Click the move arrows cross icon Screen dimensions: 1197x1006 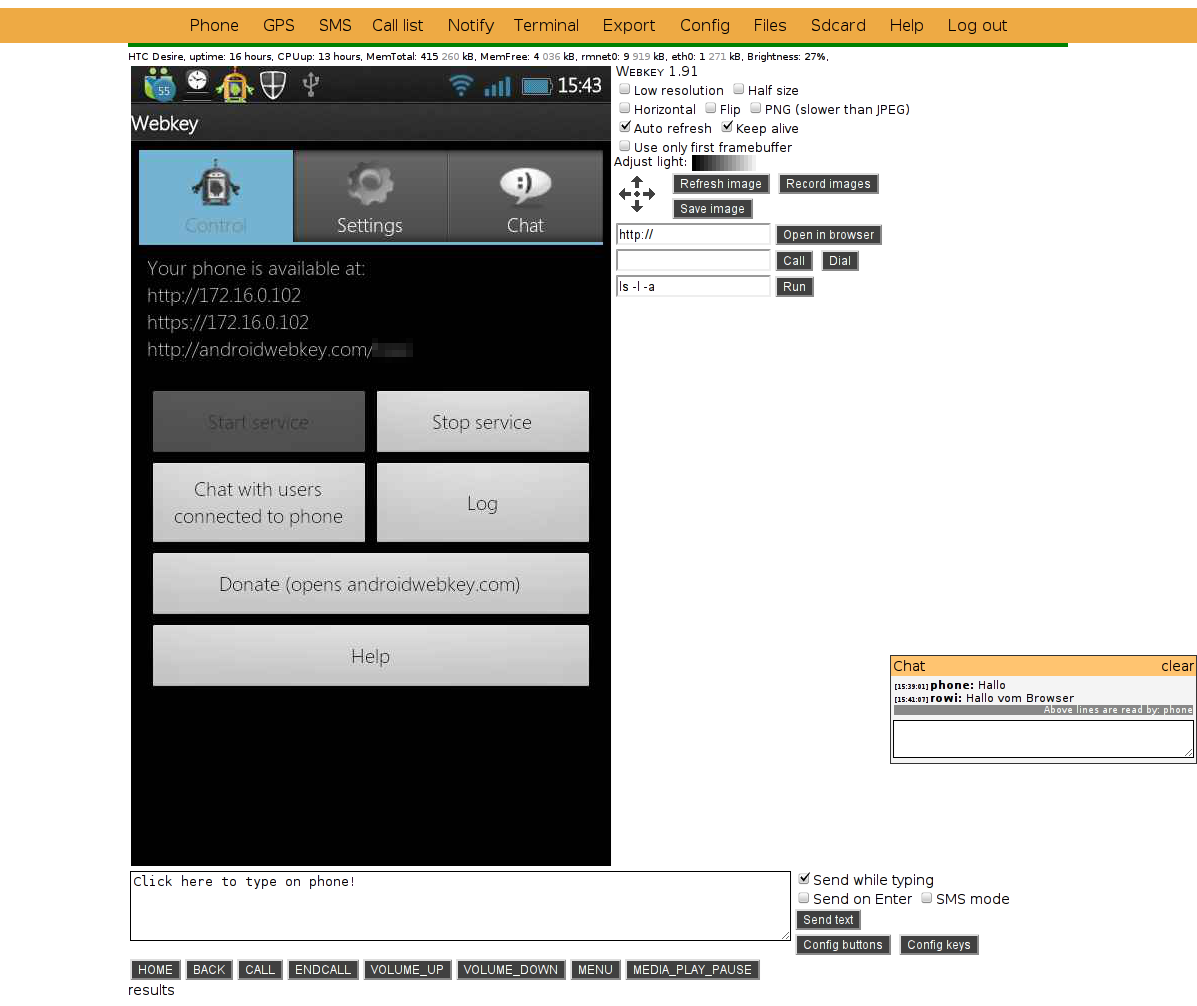pyautogui.click(x=637, y=193)
